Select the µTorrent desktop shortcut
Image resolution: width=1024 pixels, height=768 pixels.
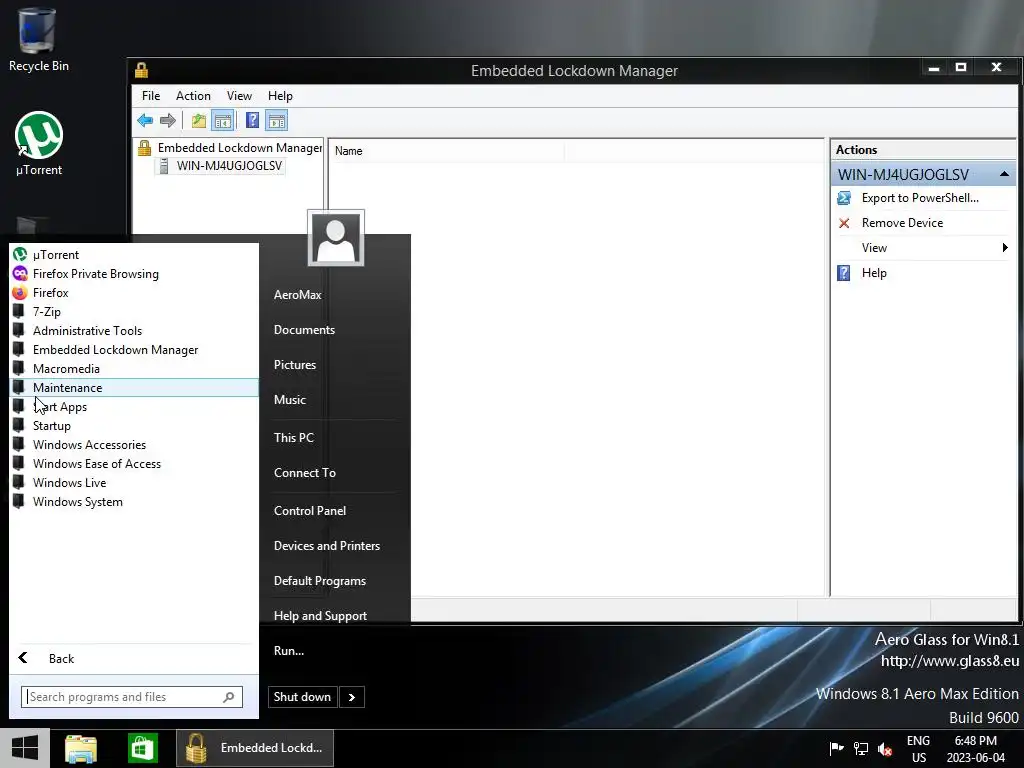click(x=39, y=144)
